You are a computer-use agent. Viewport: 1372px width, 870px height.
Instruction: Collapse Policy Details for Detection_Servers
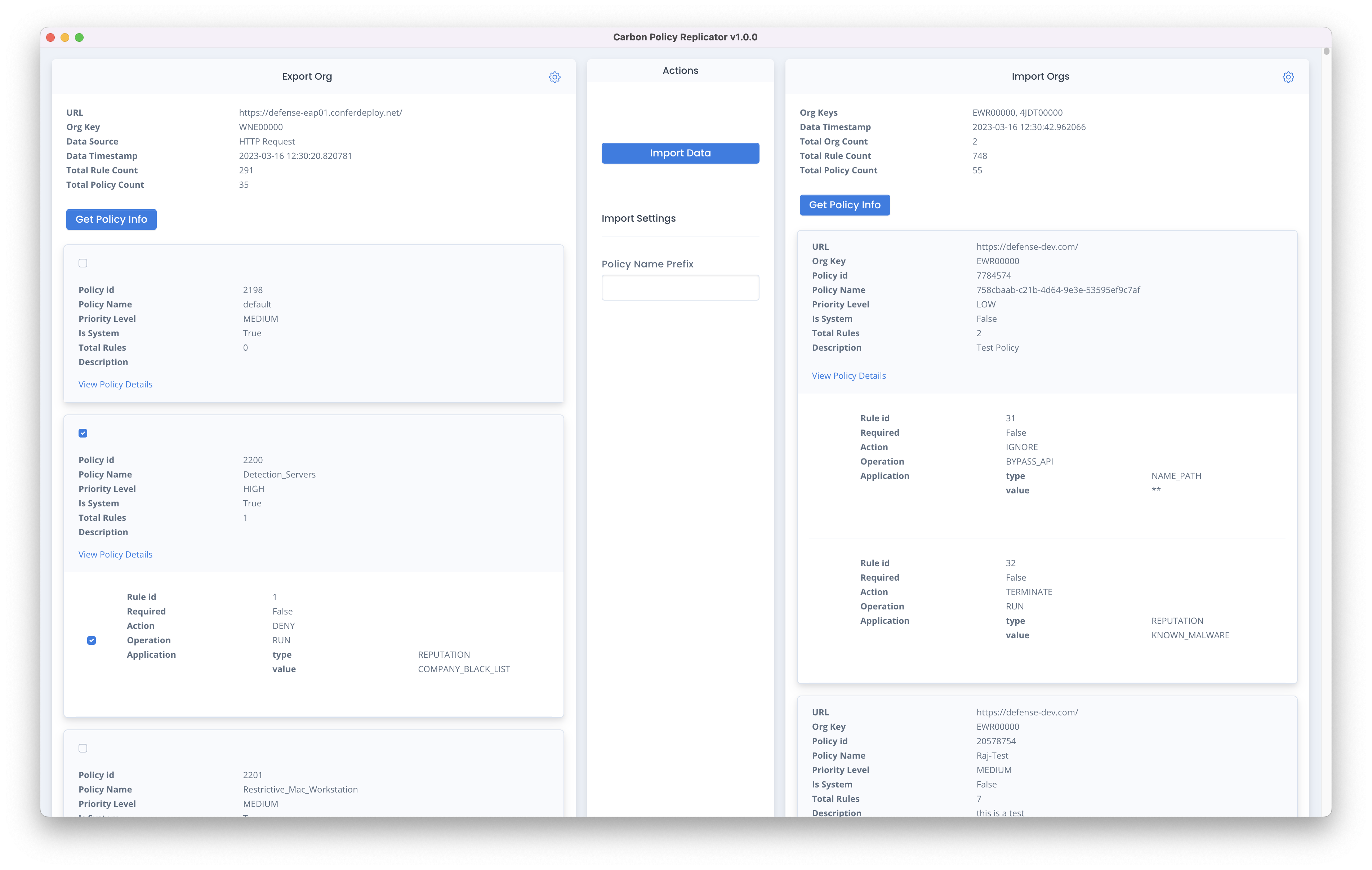tap(115, 554)
